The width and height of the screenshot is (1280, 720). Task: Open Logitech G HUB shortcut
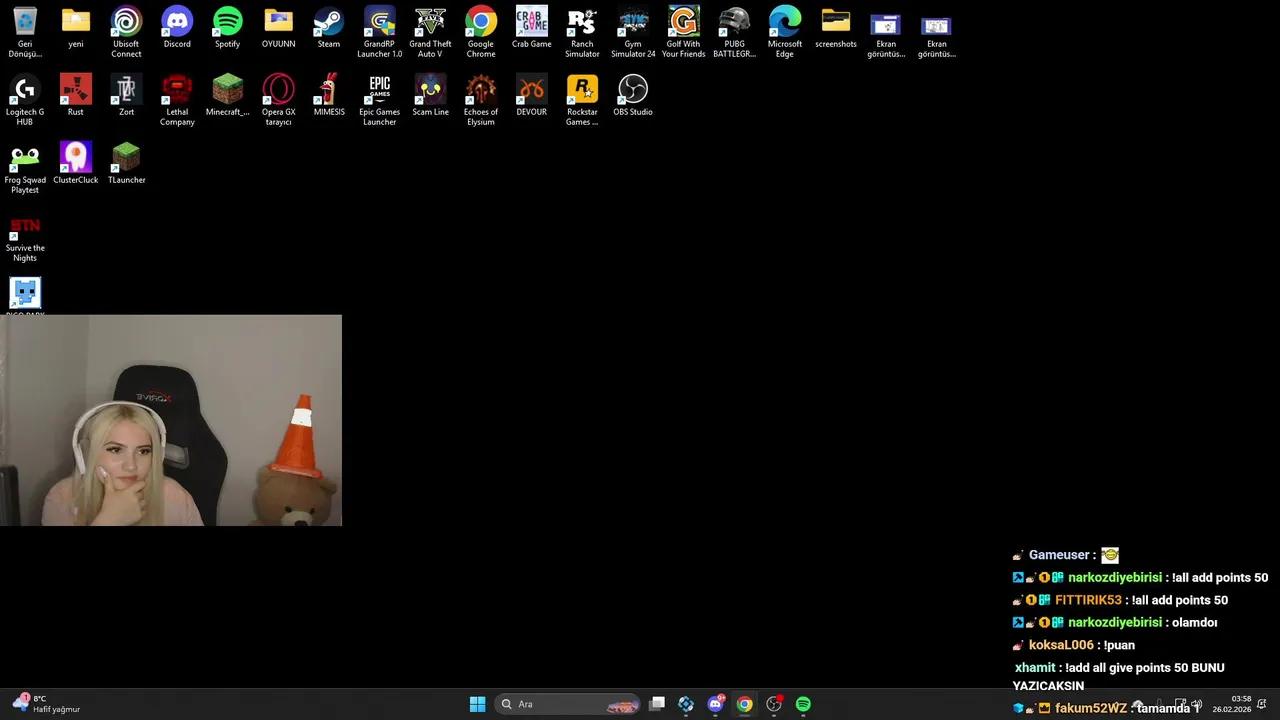pos(25,100)
